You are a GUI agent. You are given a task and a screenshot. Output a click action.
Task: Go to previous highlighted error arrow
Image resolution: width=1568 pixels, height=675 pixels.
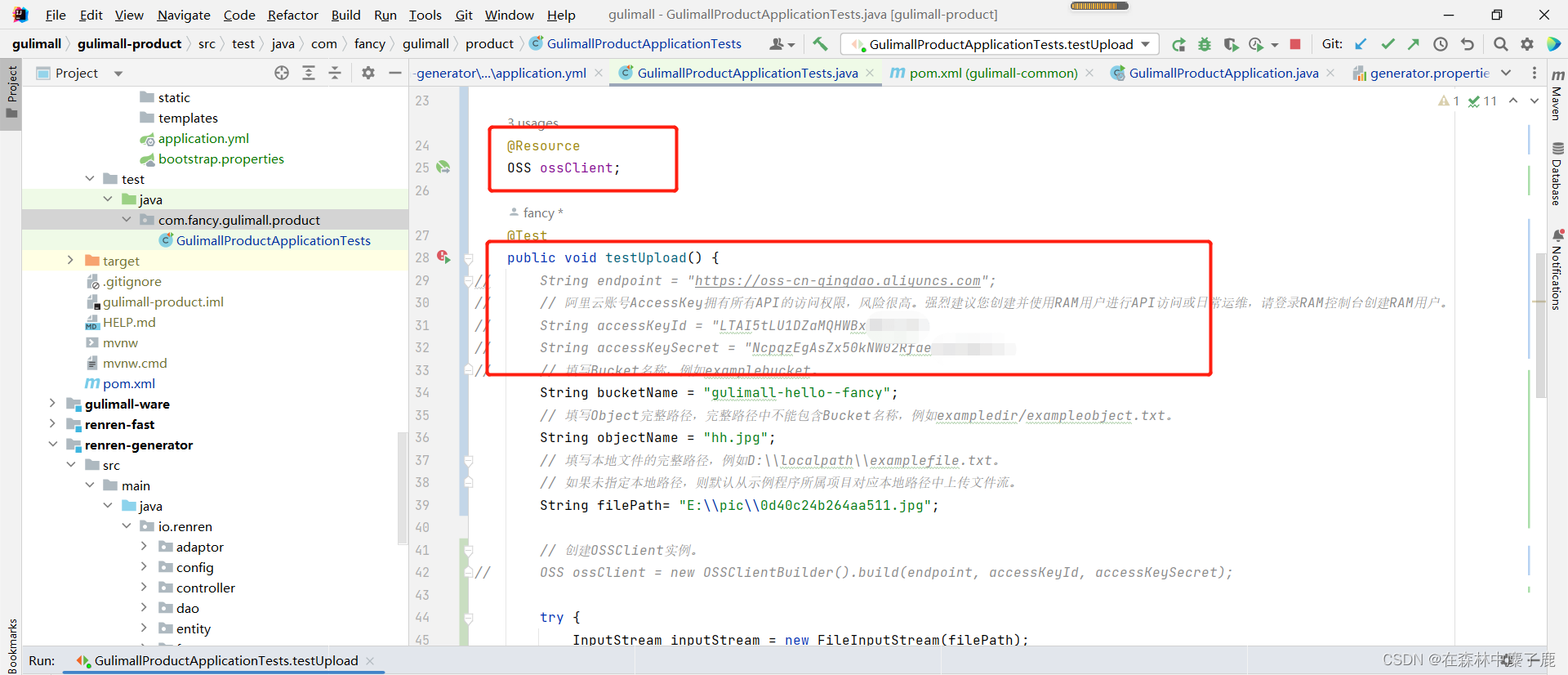coord(1513,101)
